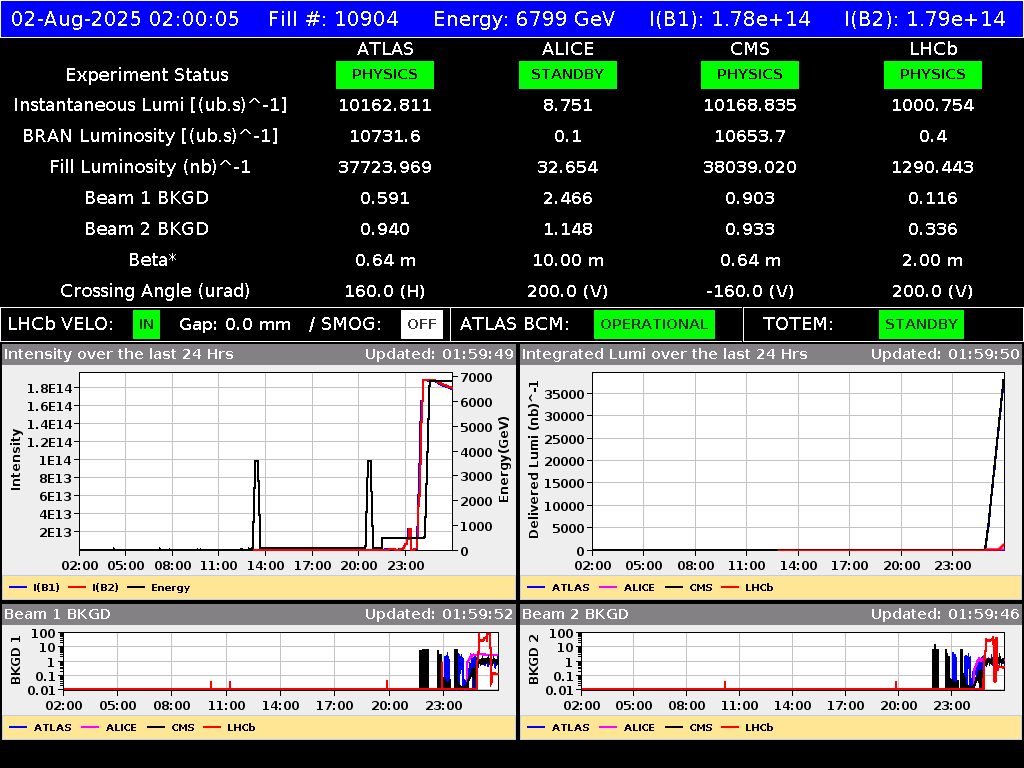Click the ATLAS BCM OPERATIONAL indicator
This screenshot has height=768, width=1024.
click(654, 325)
